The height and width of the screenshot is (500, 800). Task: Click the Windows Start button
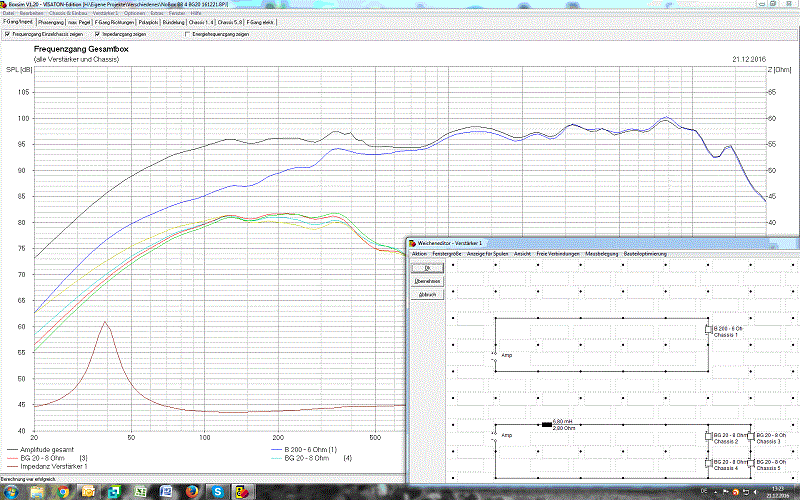10,492
